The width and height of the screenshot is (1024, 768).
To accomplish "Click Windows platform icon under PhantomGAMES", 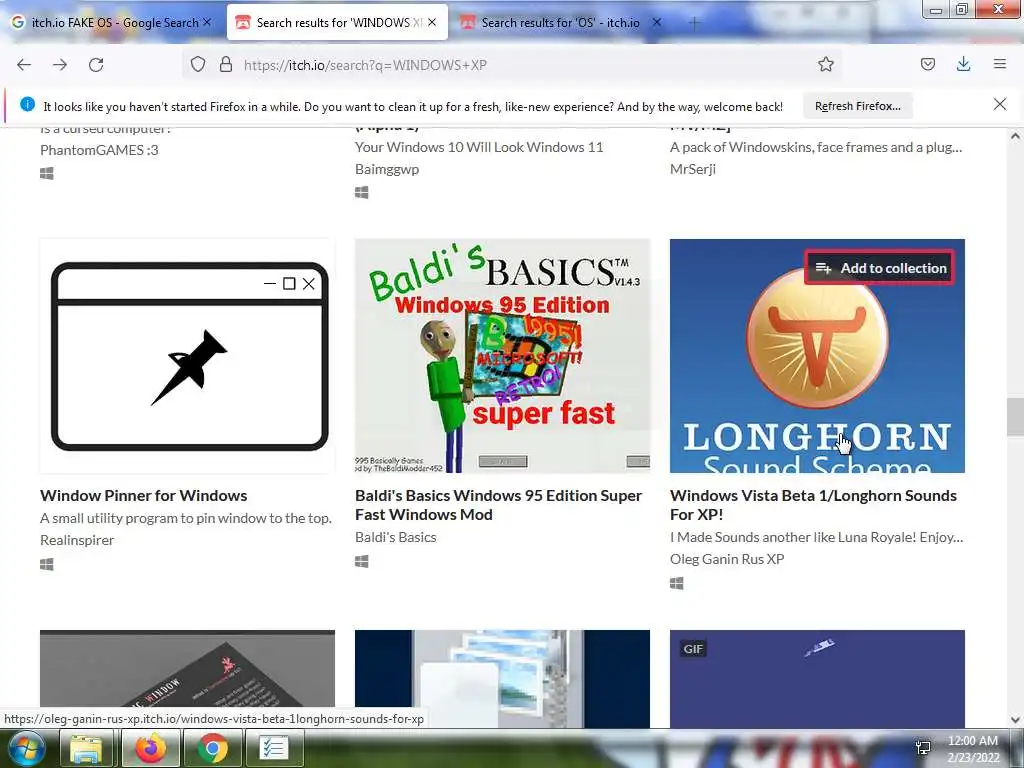I will coord(47,174).
